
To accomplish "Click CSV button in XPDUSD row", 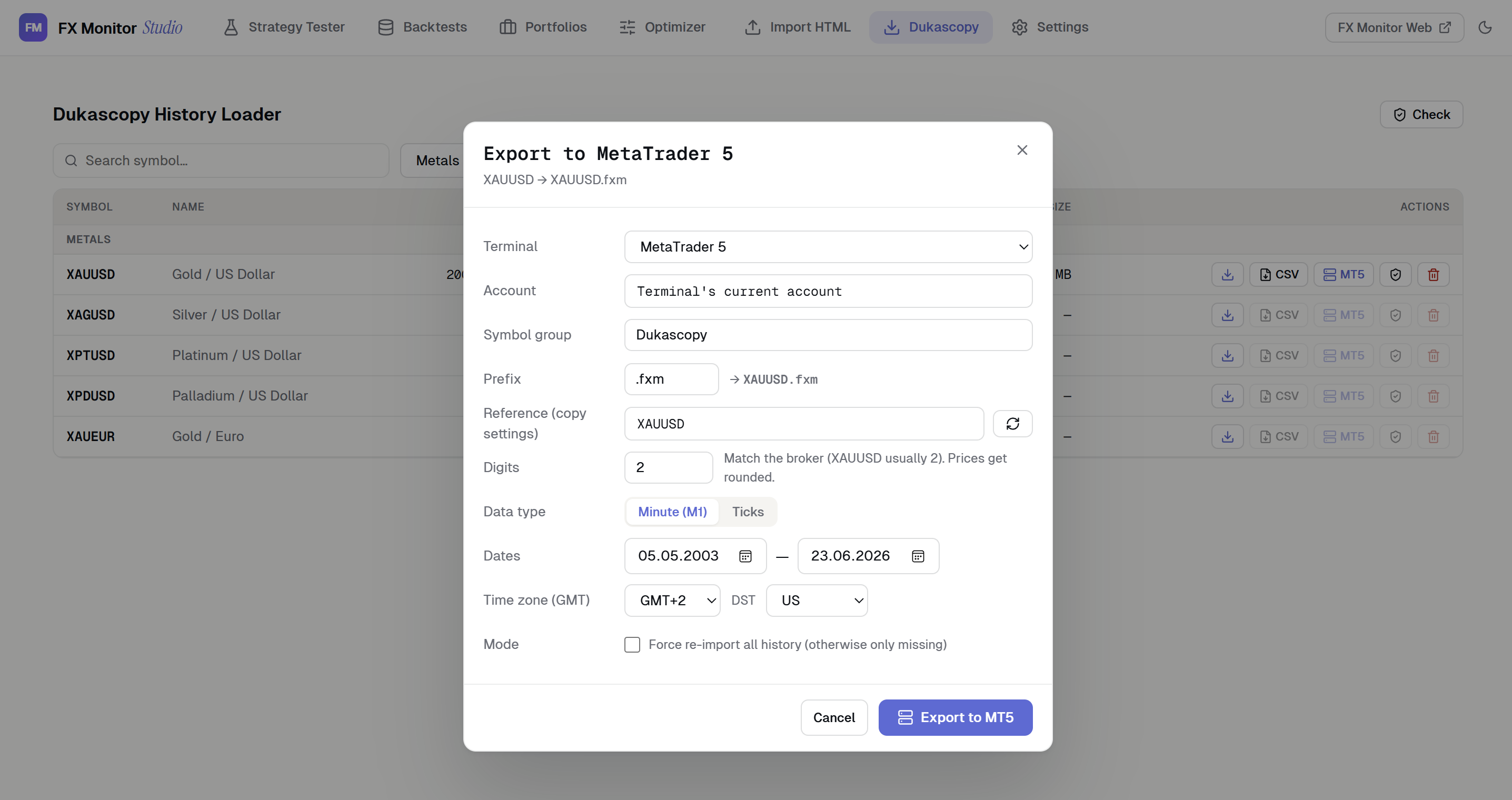I will pyautogui.click(x=1278, y=396).
